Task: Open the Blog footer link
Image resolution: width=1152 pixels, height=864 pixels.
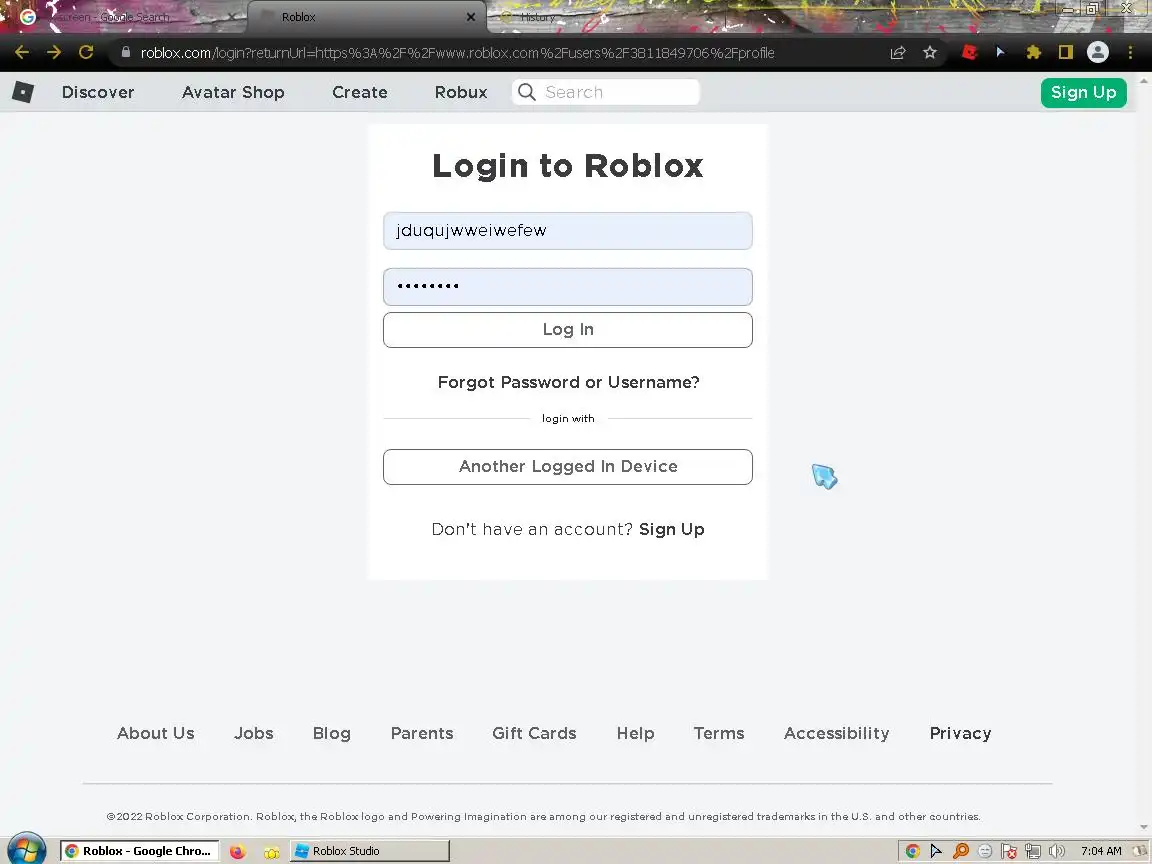Action: click(331, 733)
